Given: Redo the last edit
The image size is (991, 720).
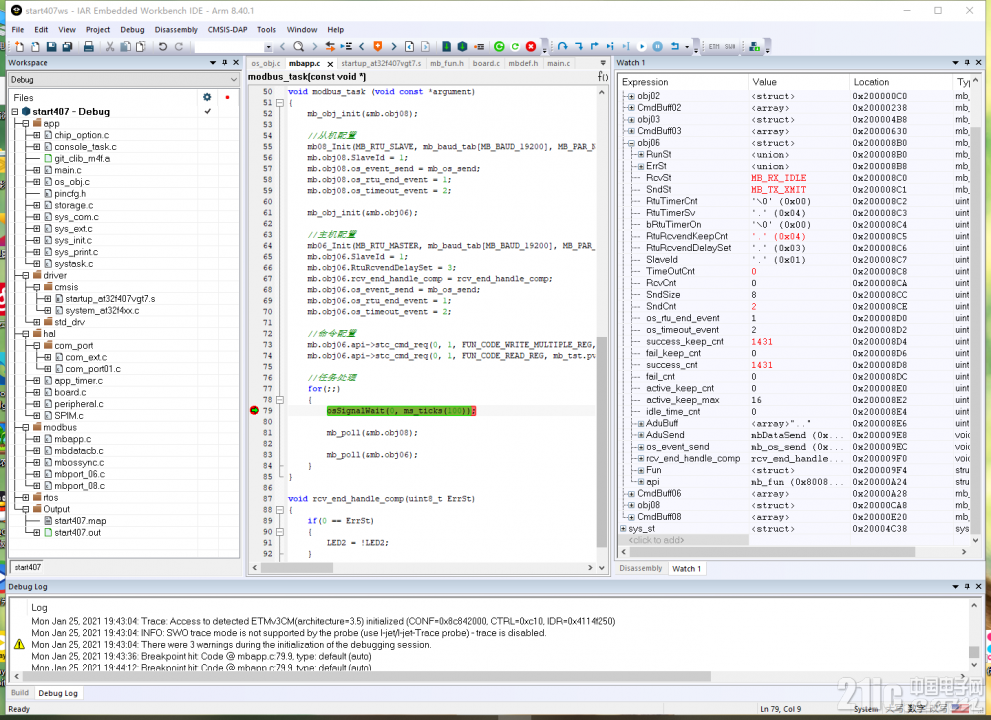Looking at the screenshot, I should (x=179, y=47).
